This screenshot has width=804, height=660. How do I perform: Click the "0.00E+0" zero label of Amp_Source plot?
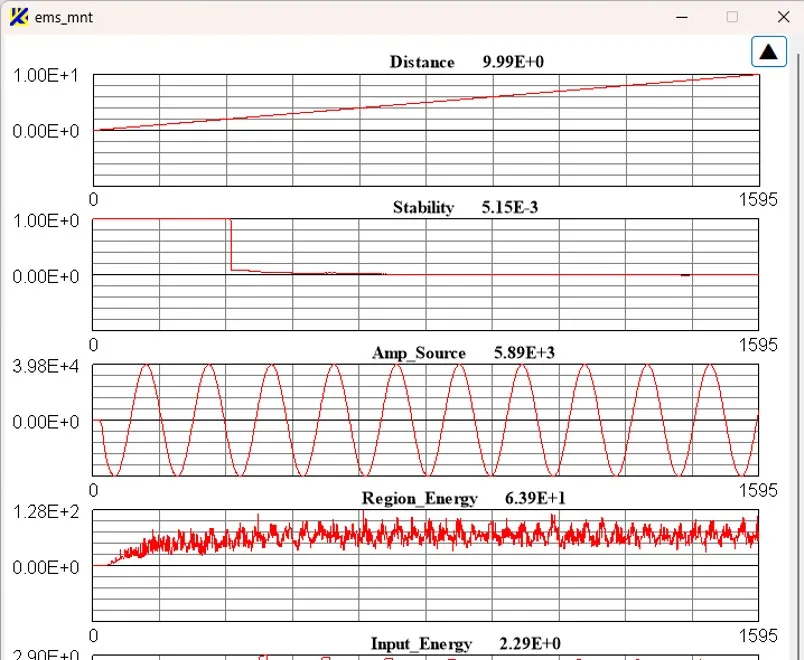click(x=46, y=423)
